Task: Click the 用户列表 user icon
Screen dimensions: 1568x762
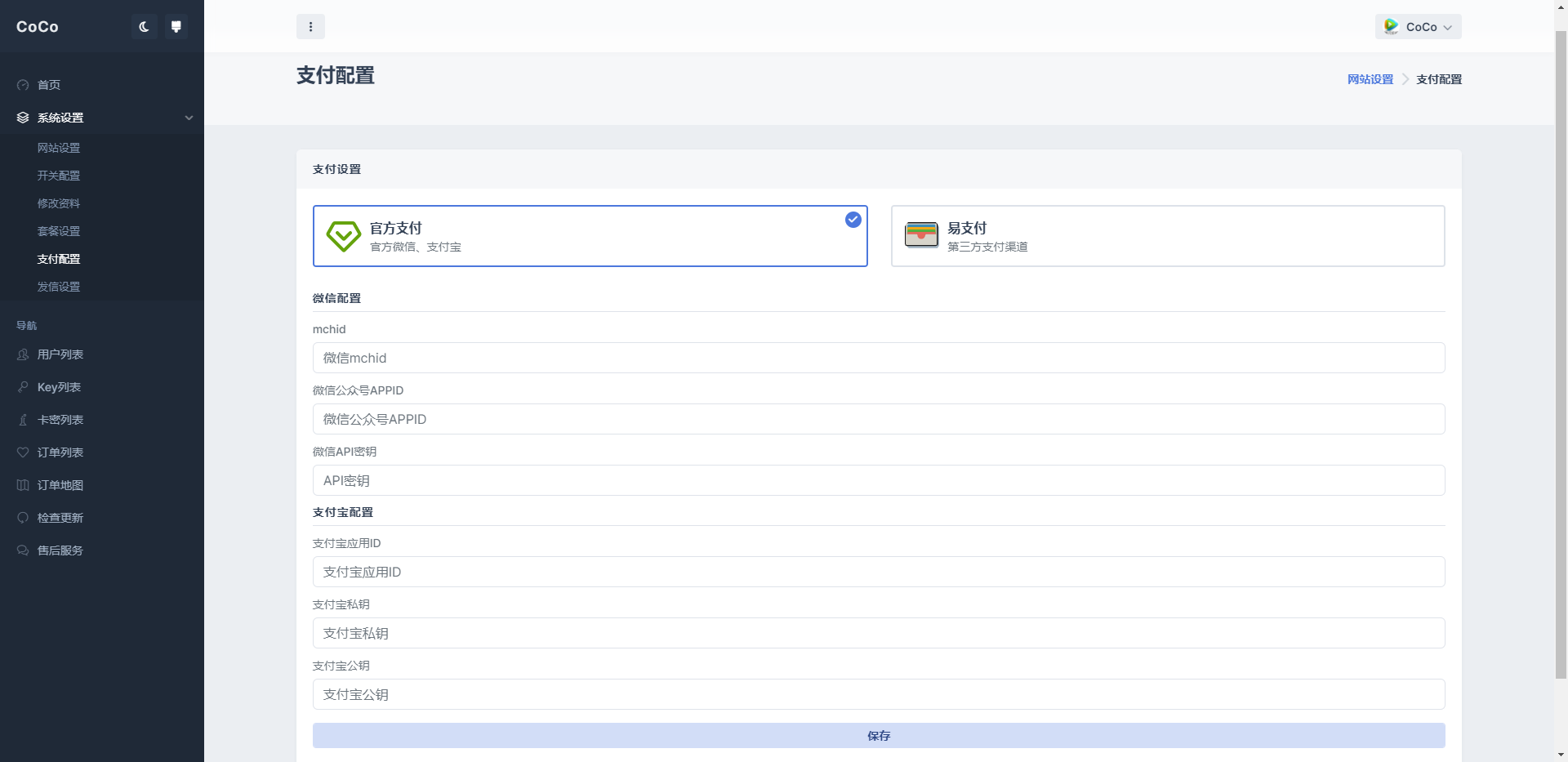Action: click(x=23, y=354)
